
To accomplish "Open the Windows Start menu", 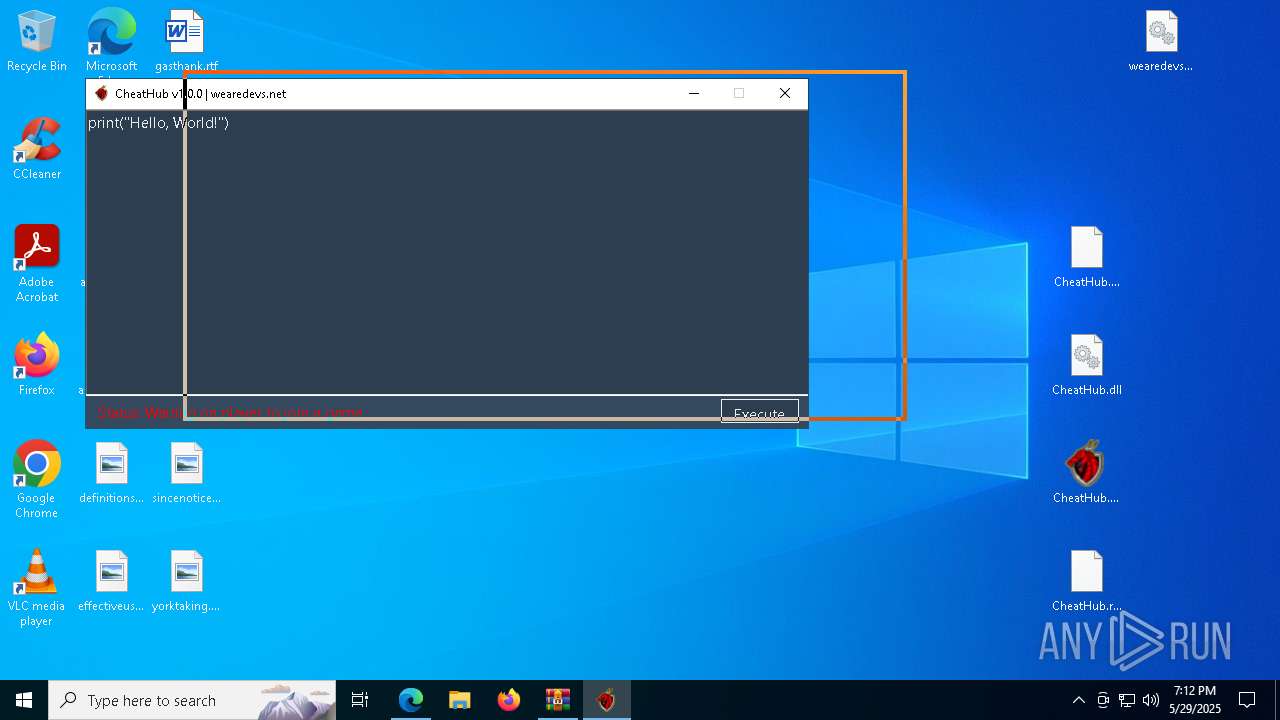I will [24, 700].
